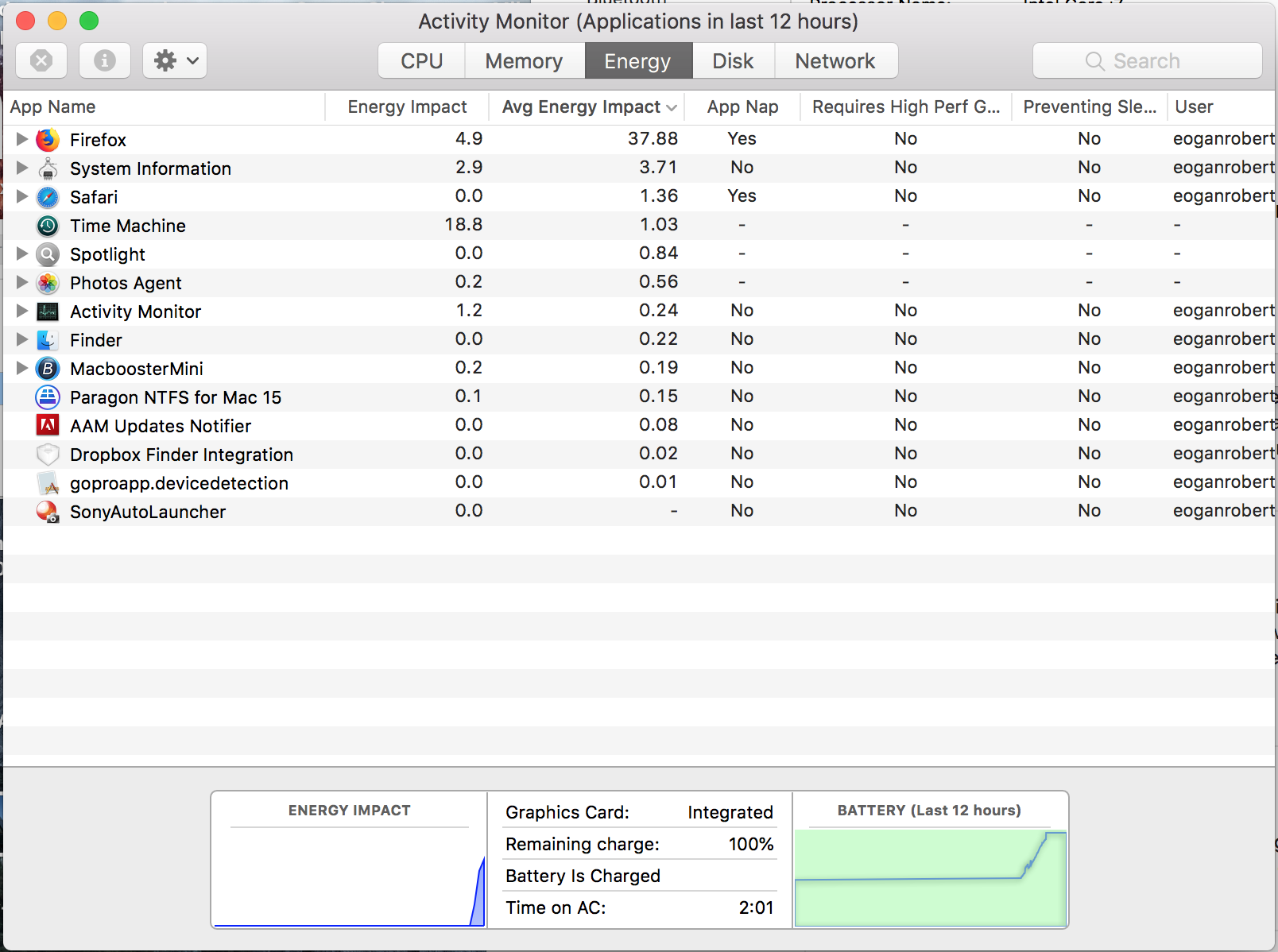Viewport: 1278px width, 952px height.
Task: Expand the Safari process group
Action: pos(22,196)
